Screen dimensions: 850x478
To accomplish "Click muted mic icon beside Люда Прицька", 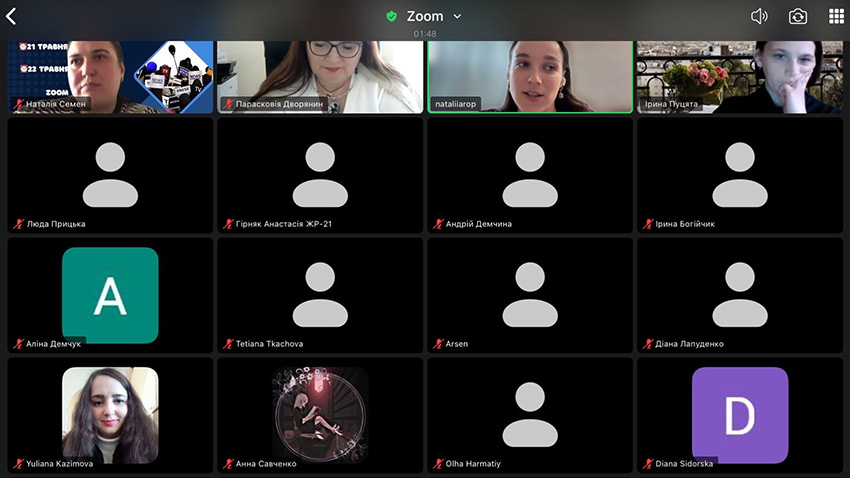I will [x=18, y=224].
